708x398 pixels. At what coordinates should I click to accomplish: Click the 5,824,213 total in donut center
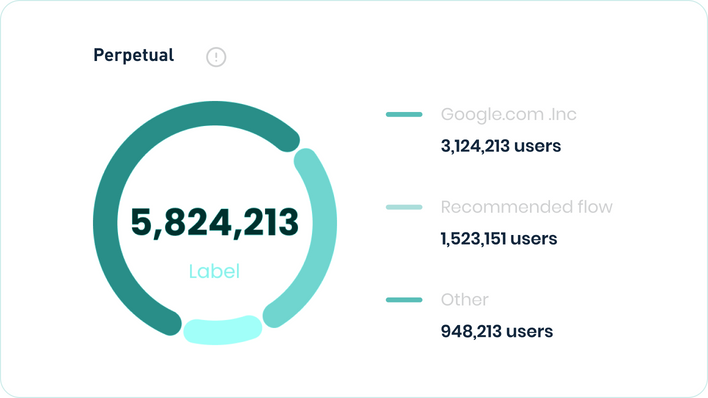[x=214, y=222]
